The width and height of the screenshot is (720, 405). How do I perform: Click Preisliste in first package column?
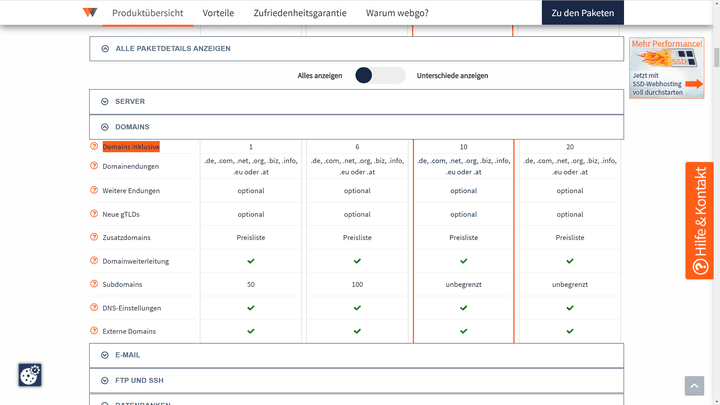tap(251, 237)
